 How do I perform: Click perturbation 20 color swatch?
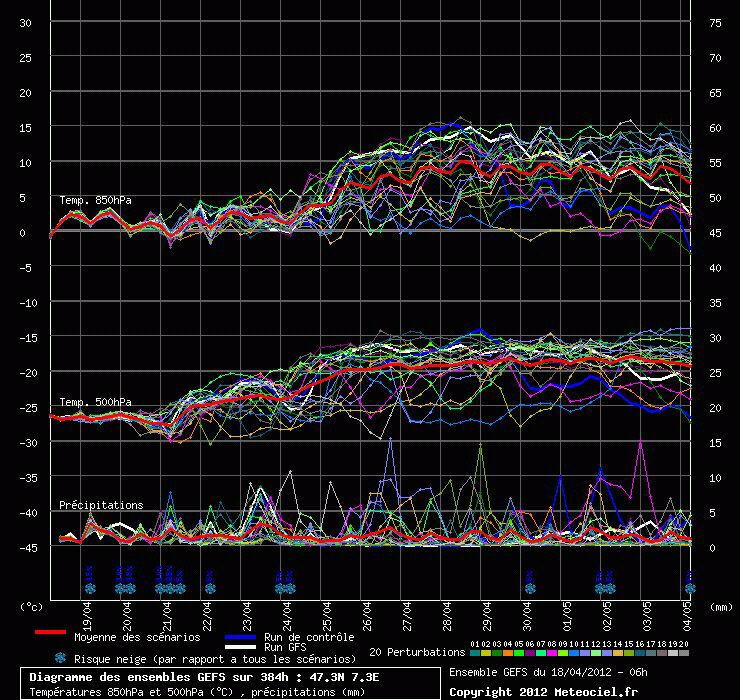684,653
